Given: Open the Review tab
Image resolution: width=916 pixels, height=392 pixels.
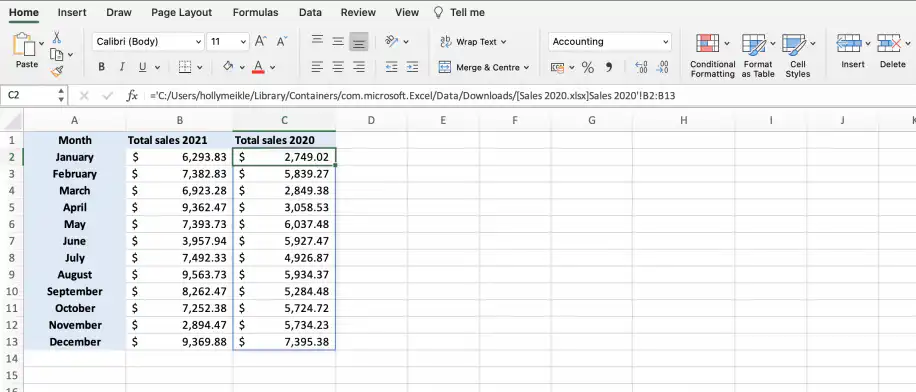Looking at the screenshot, I should click(358, 12).
